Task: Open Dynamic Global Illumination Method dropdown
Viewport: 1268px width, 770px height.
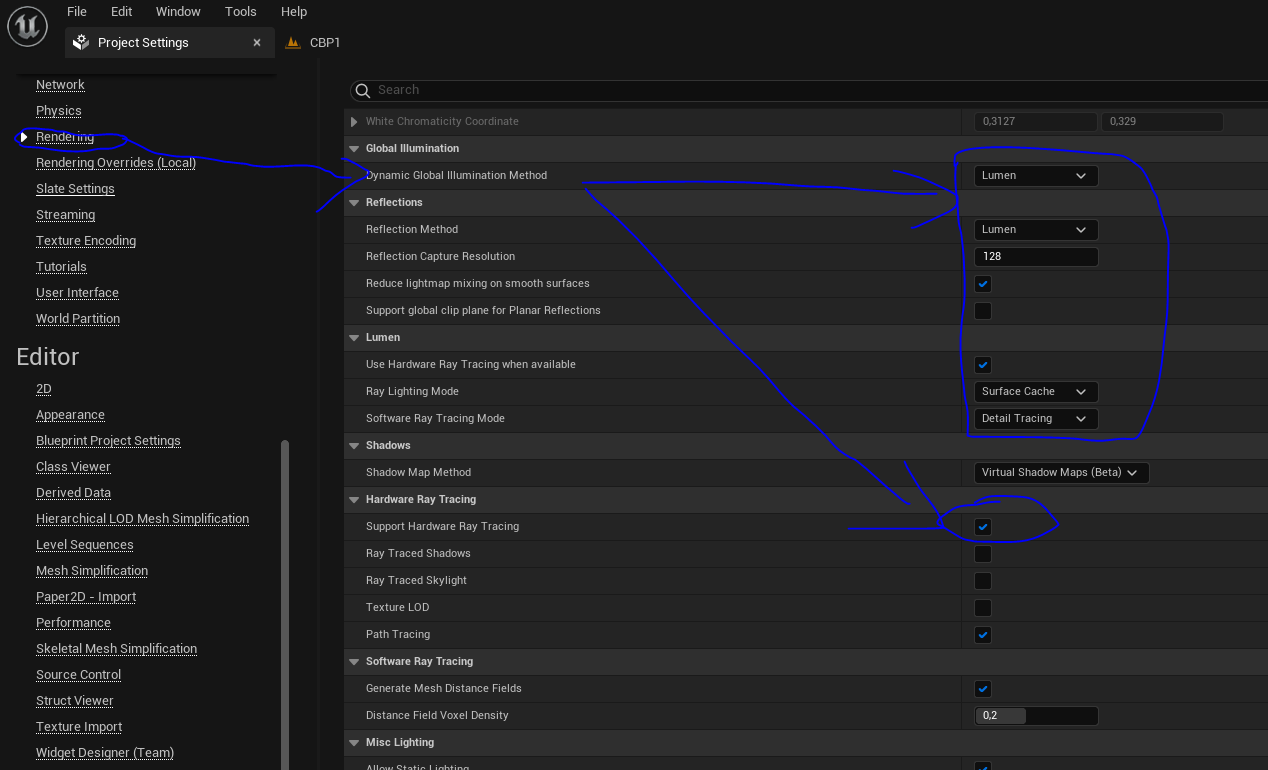Action: (x=1036, y=176)
